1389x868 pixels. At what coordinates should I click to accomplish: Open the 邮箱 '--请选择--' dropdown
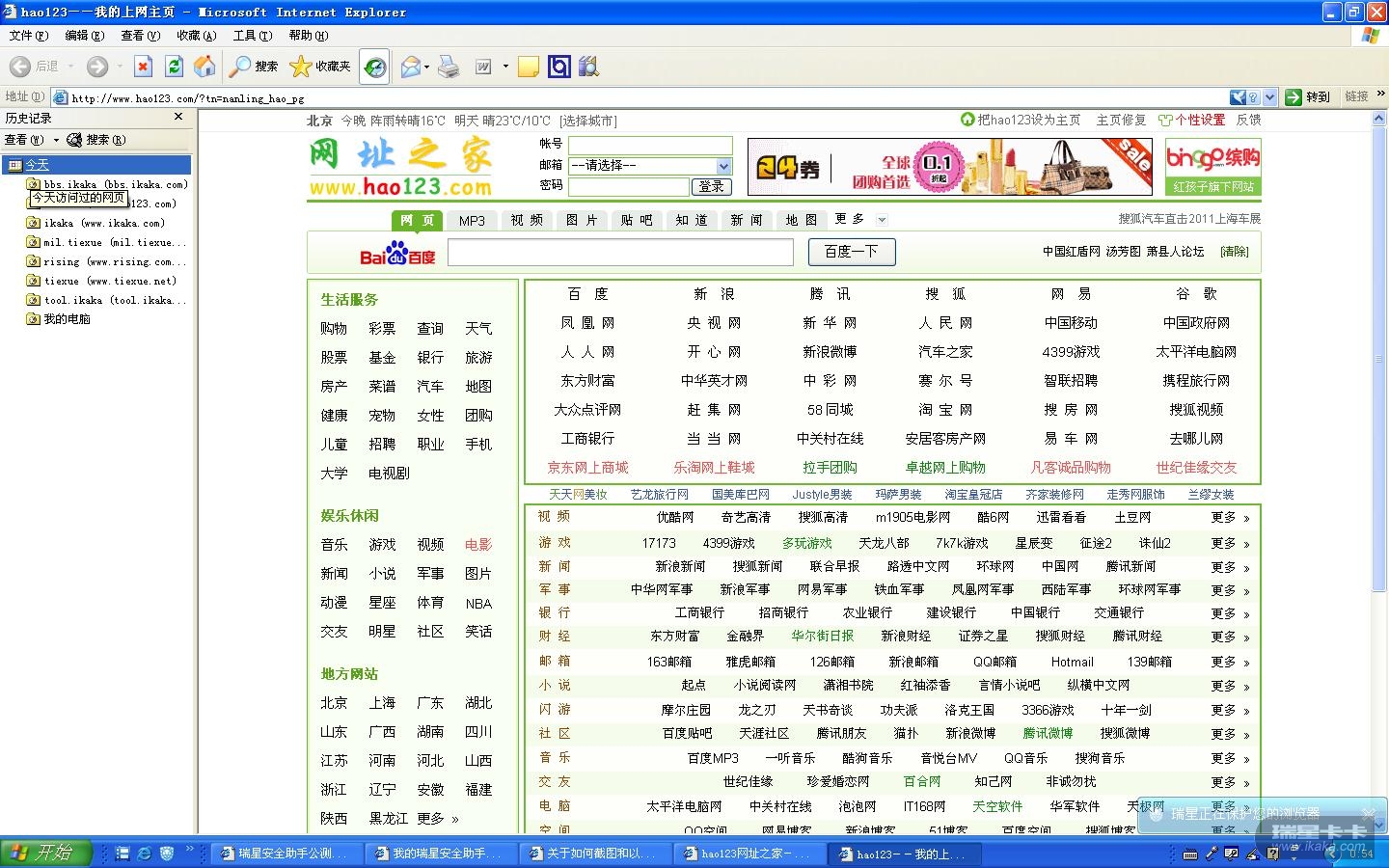pos(723,166)
